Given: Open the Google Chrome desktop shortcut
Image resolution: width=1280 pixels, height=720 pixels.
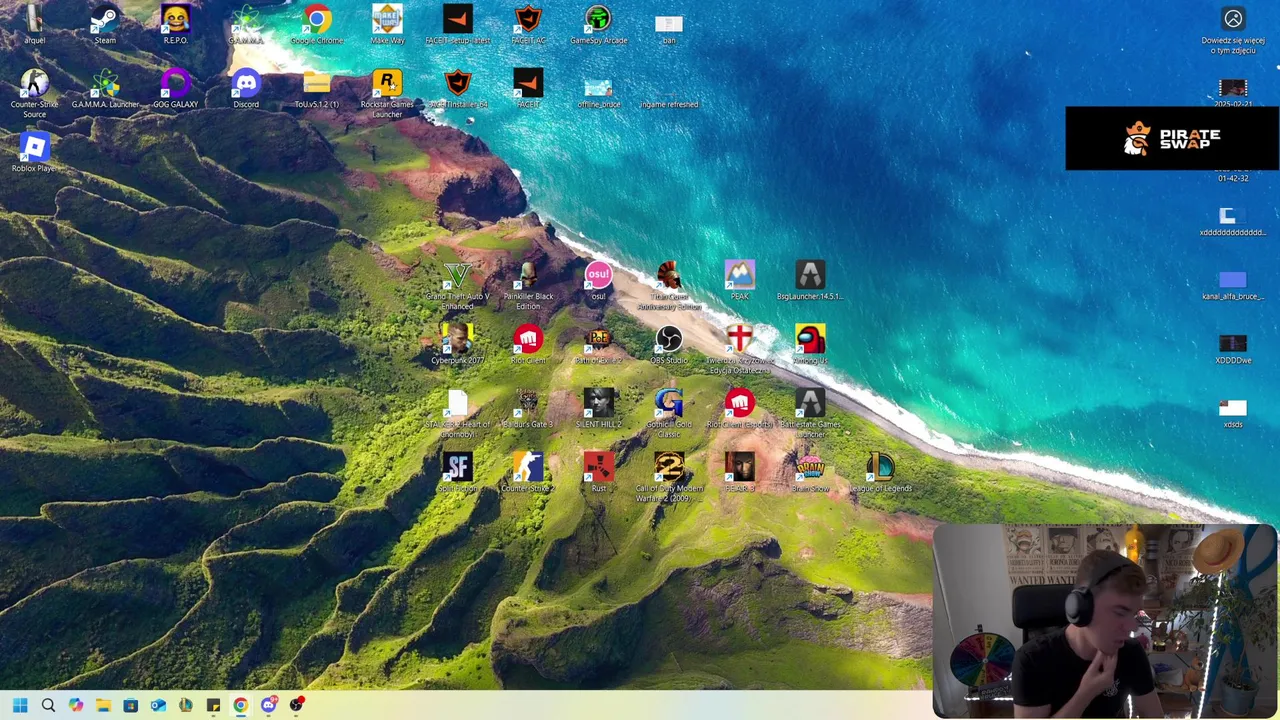Looking at the screenshot, I should tap(317, 25).
